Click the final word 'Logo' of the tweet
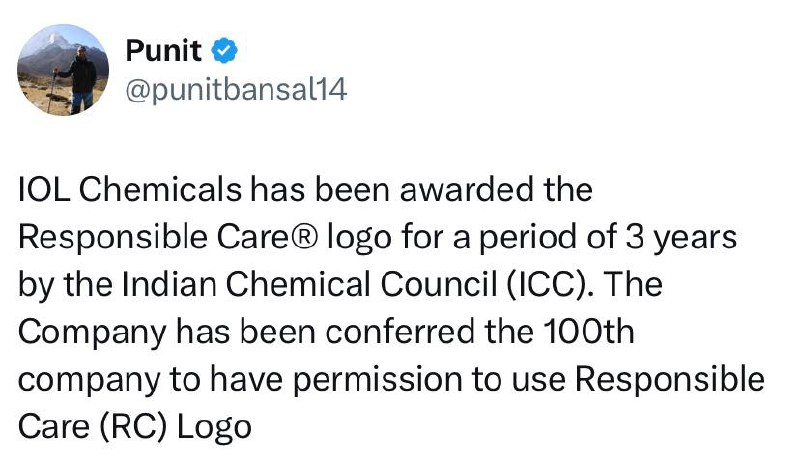The image size is (800, 464). (214, 429)
